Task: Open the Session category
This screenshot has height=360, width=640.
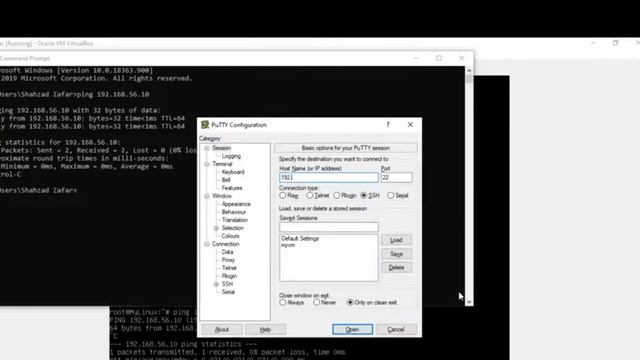Action: pyautogui.click(x=221, y=148)
